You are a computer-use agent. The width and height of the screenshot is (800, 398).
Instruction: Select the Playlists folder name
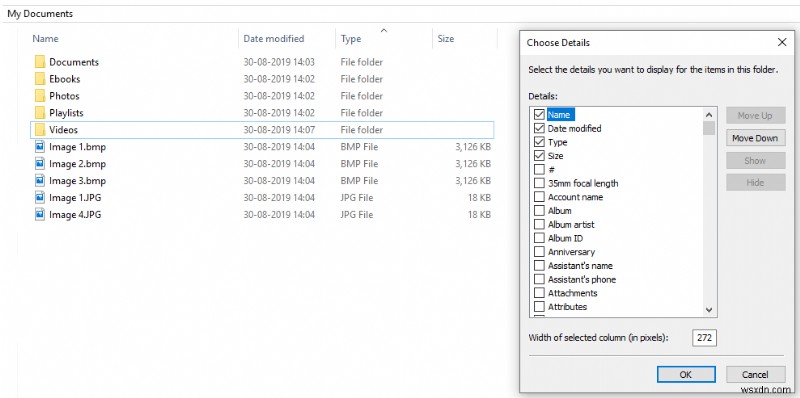[x=66, y=113]
